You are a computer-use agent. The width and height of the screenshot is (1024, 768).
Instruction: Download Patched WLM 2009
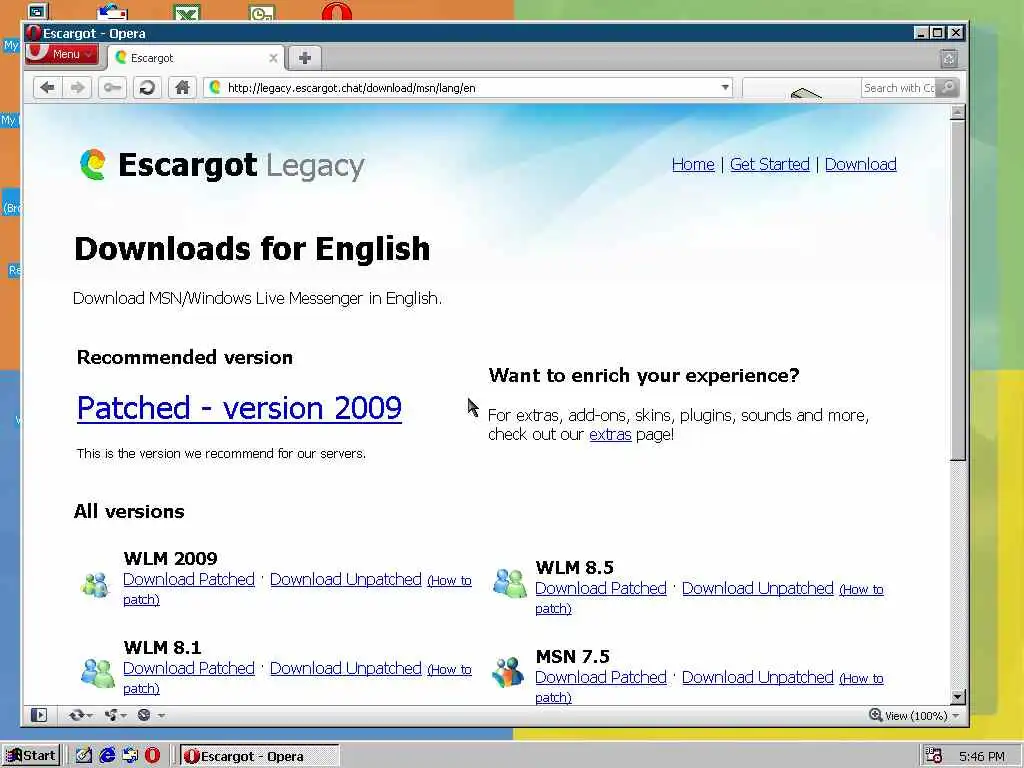(189, 579)
